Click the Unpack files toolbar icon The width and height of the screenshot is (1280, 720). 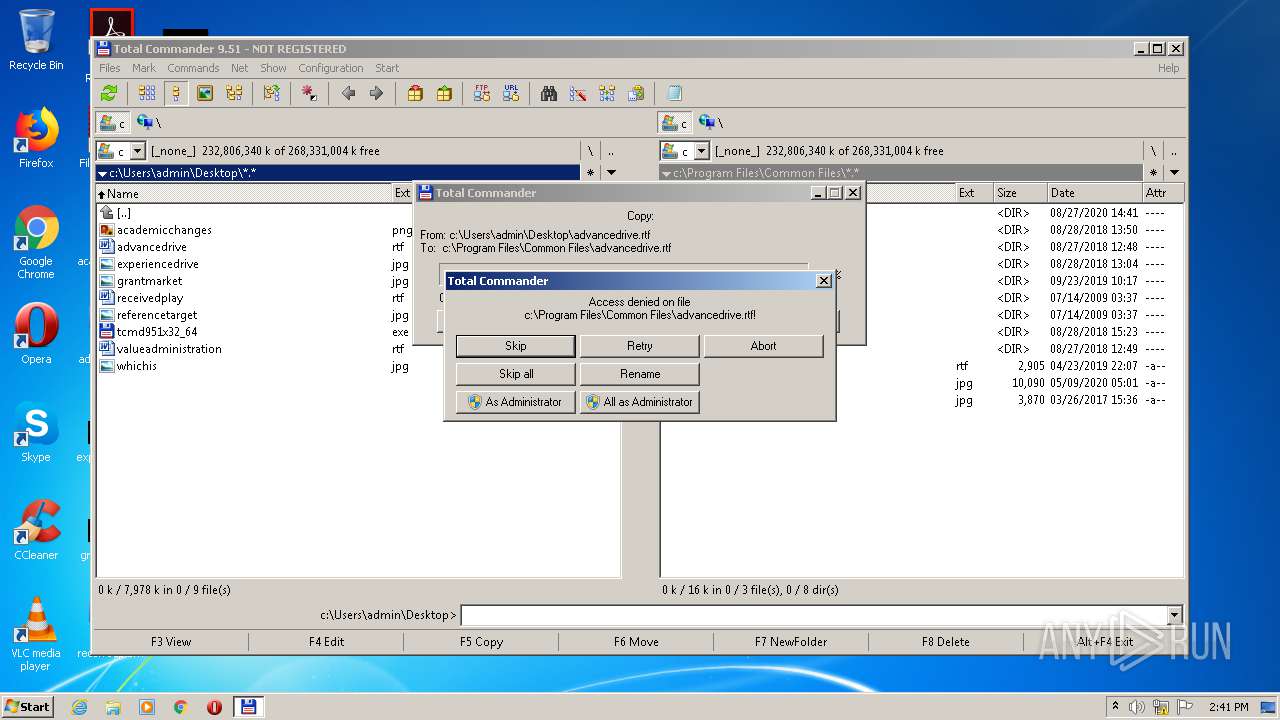[444, 93]
